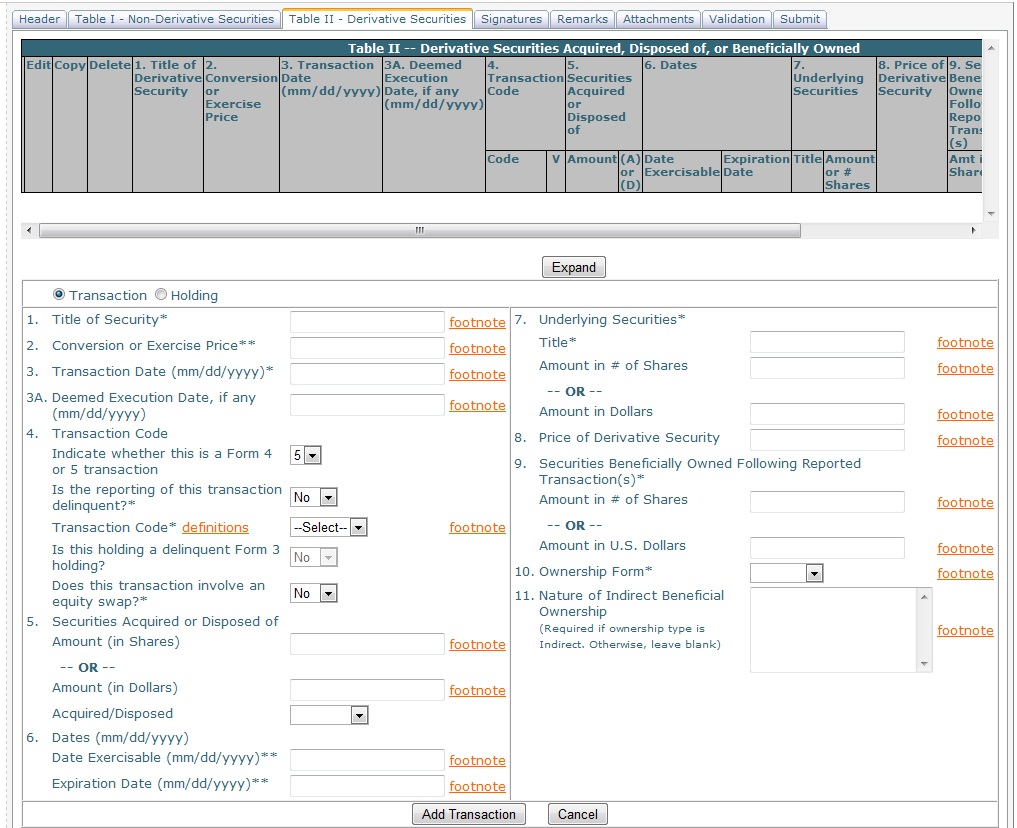Open the equity swap dropdown
Screen dimensions: 1017x828
[314, 593]
